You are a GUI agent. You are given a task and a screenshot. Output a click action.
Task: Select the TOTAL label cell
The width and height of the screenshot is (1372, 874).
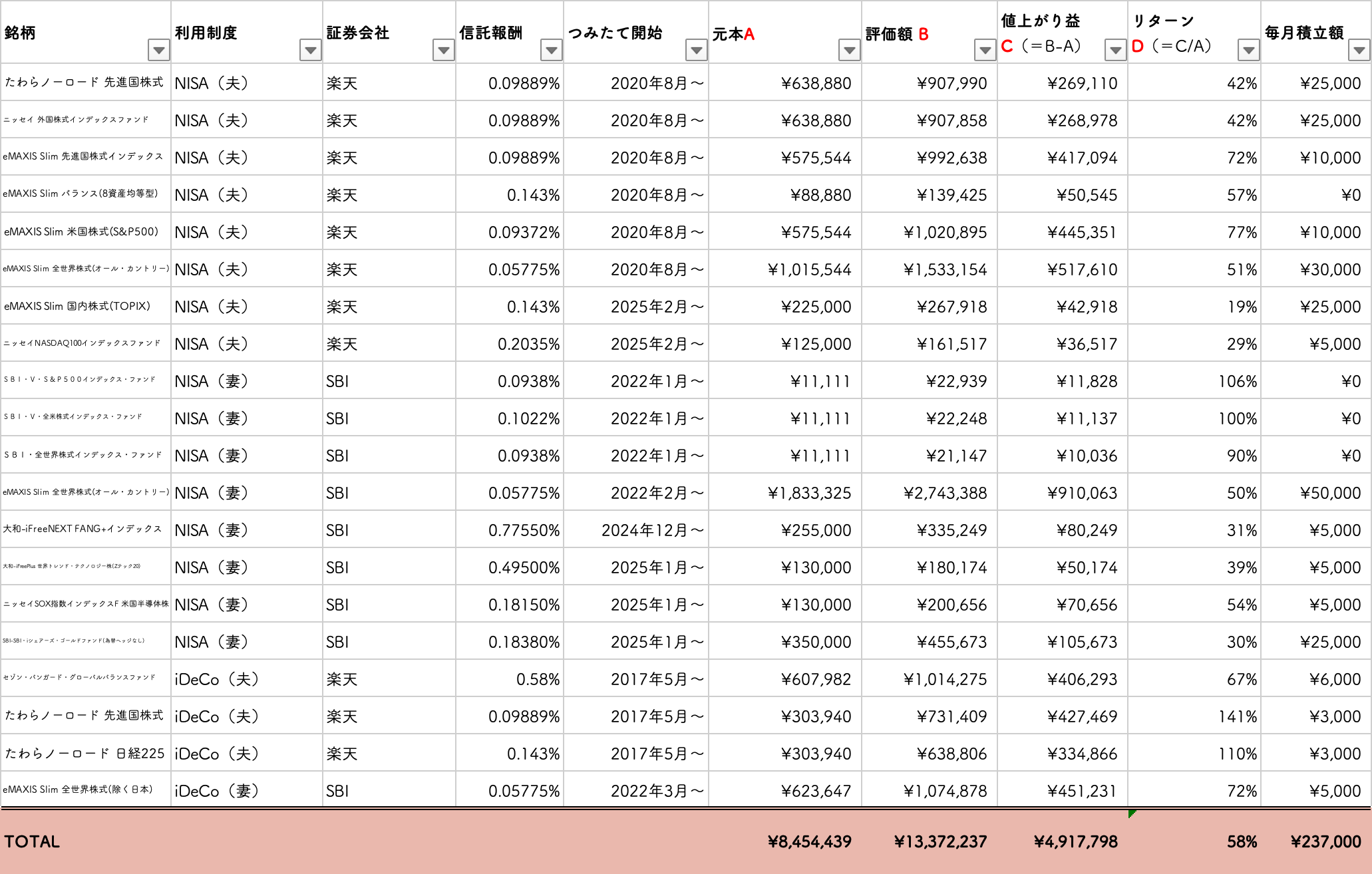(x=32, y=841)
